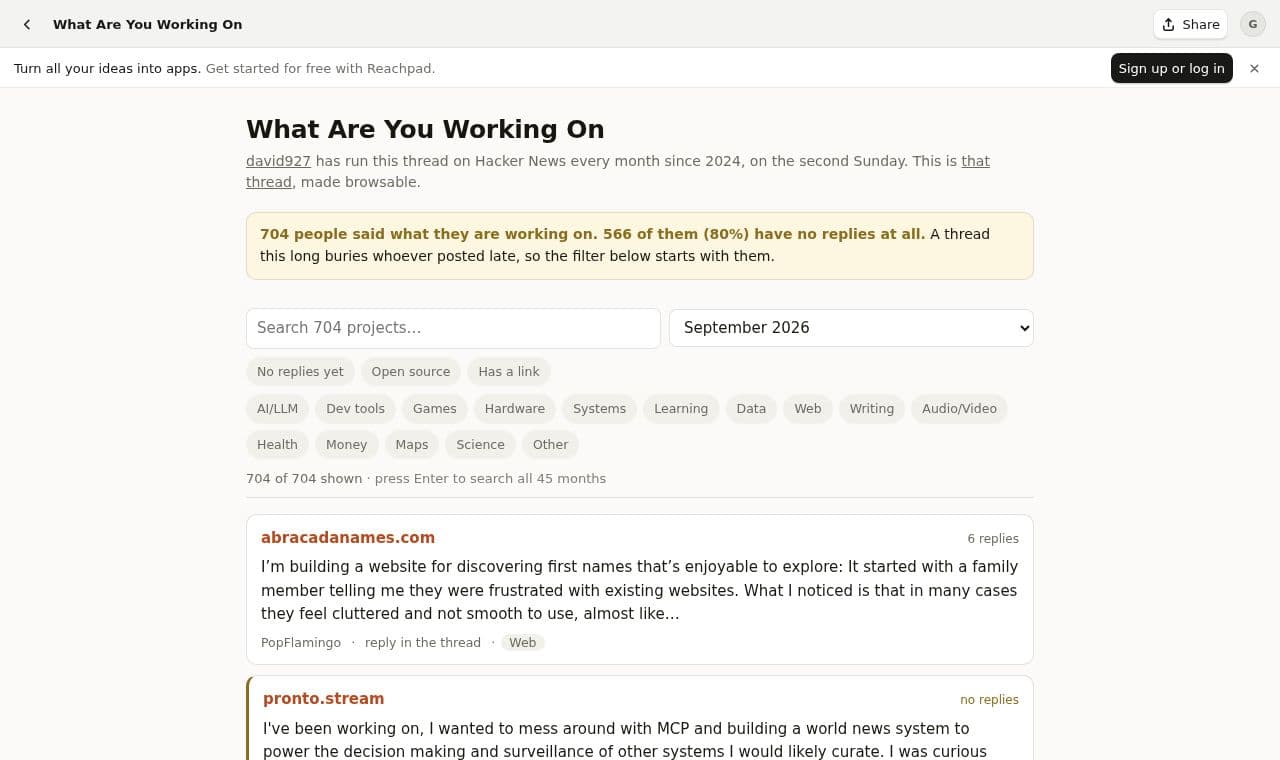This screenshot has width=1280, height=760.
Task: Select the Systems category chip
Action: click(x=600, y=409)
